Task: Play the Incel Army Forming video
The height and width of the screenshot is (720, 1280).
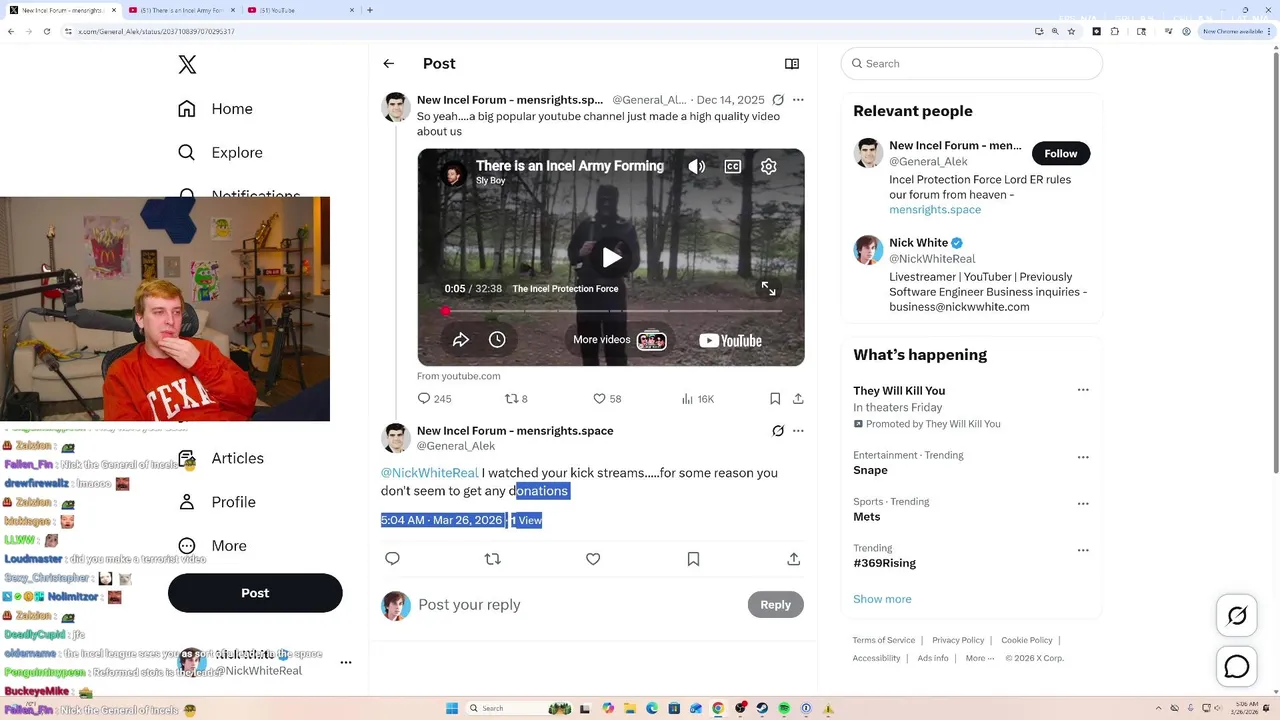Action: (611, 257)
